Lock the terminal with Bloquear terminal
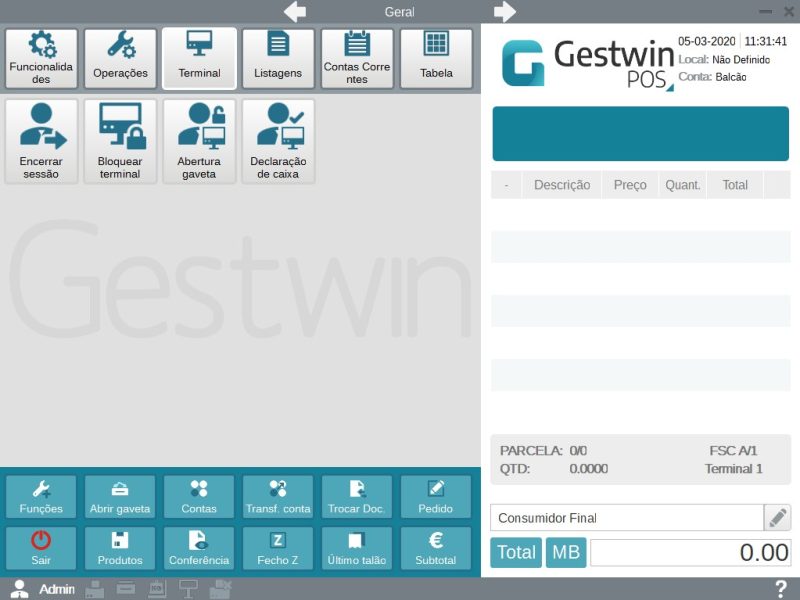The width and height of the screenshot is (800, 600). (120, 141)
